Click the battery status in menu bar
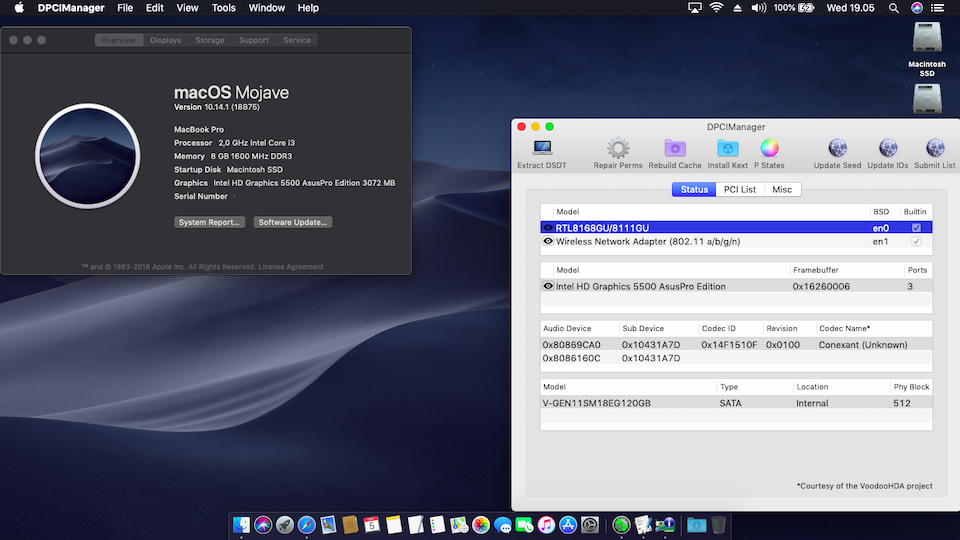Screen dimensions: 960x540 793,8
